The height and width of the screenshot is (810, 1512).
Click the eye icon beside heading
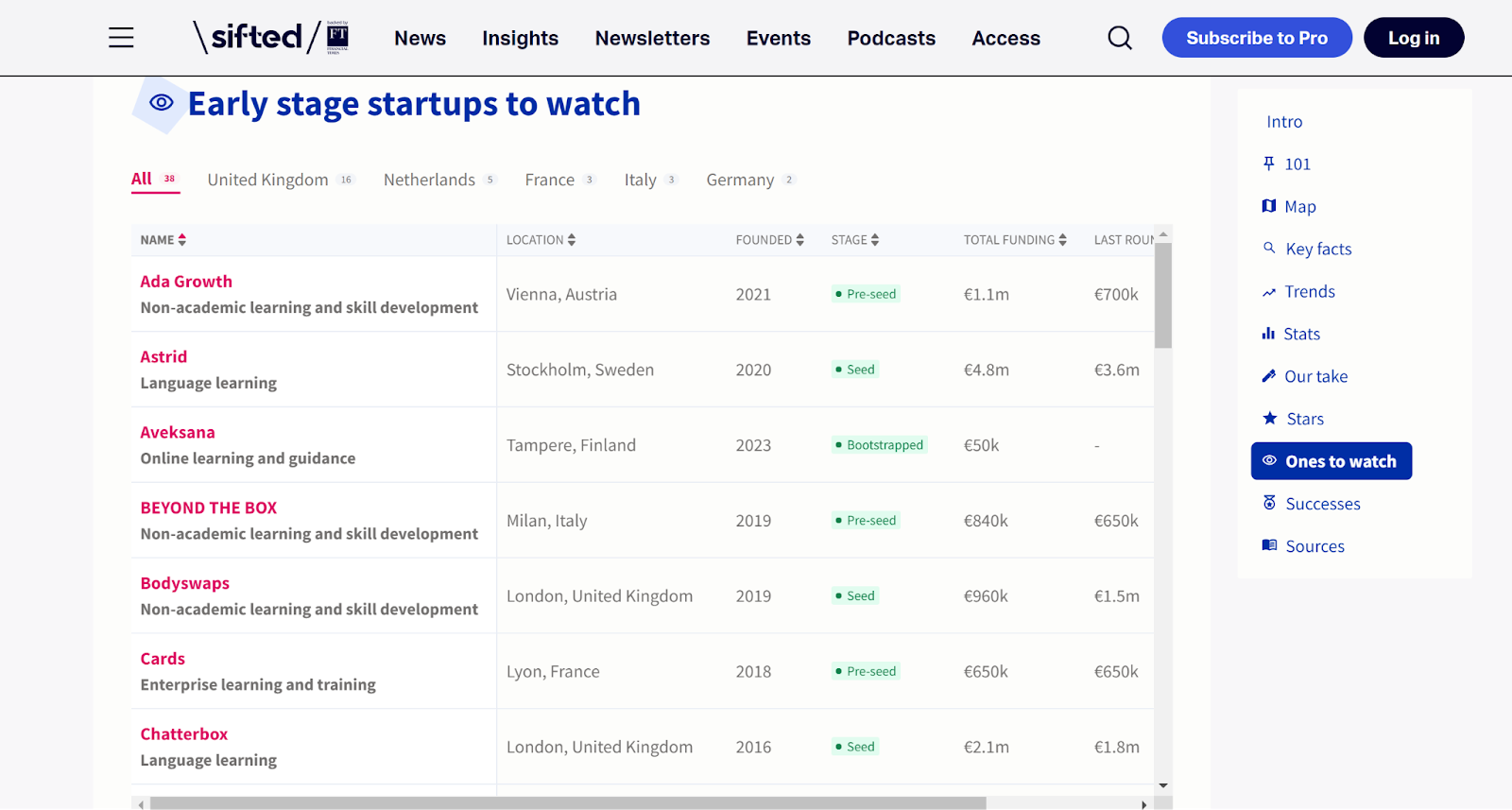coord(162,102)
